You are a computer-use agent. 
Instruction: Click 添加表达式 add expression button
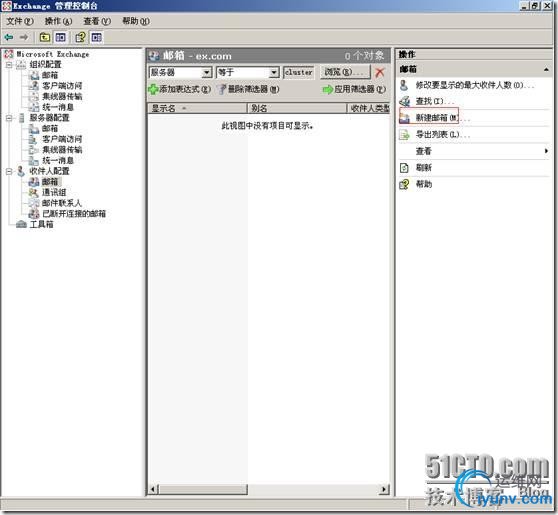[180, 89]
